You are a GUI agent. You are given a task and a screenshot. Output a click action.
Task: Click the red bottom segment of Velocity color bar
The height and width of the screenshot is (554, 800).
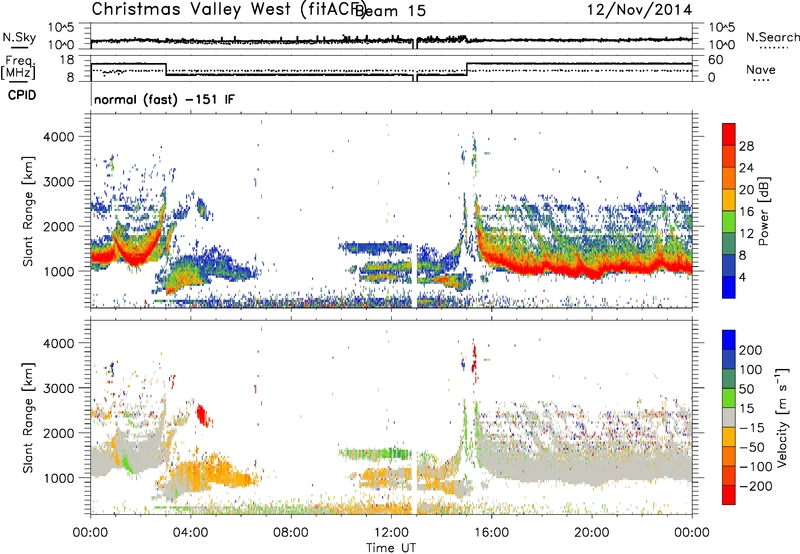tap(729, 495)
